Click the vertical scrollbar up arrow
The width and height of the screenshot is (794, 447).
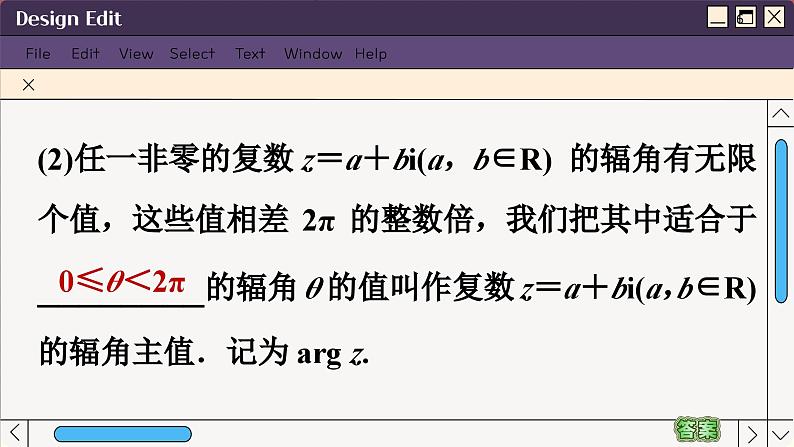coord(780,113)
